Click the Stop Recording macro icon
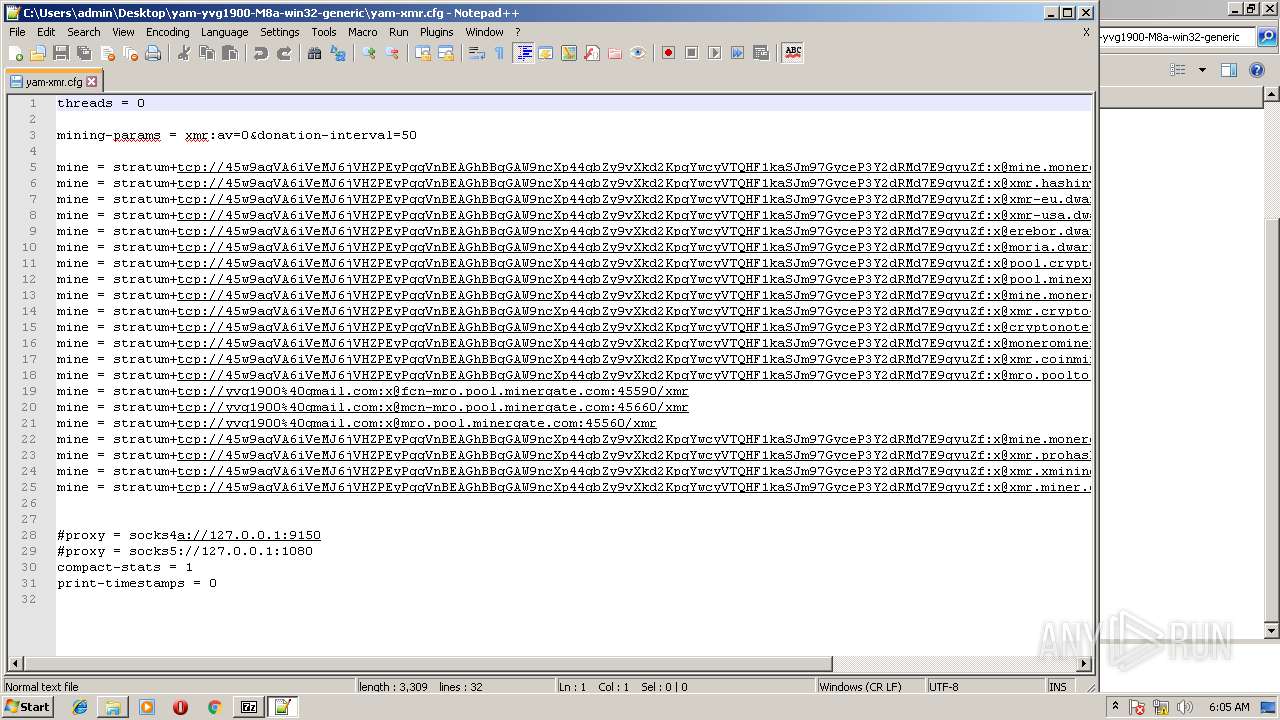Image resolution: width=1280 pixels, height=720 pixels. point(692,53)
